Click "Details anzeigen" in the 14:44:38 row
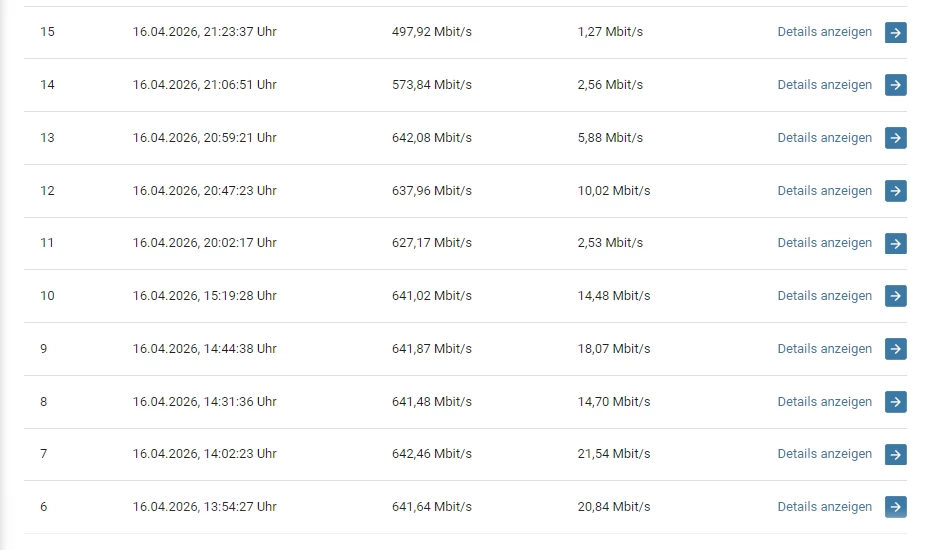 [824, 349]
